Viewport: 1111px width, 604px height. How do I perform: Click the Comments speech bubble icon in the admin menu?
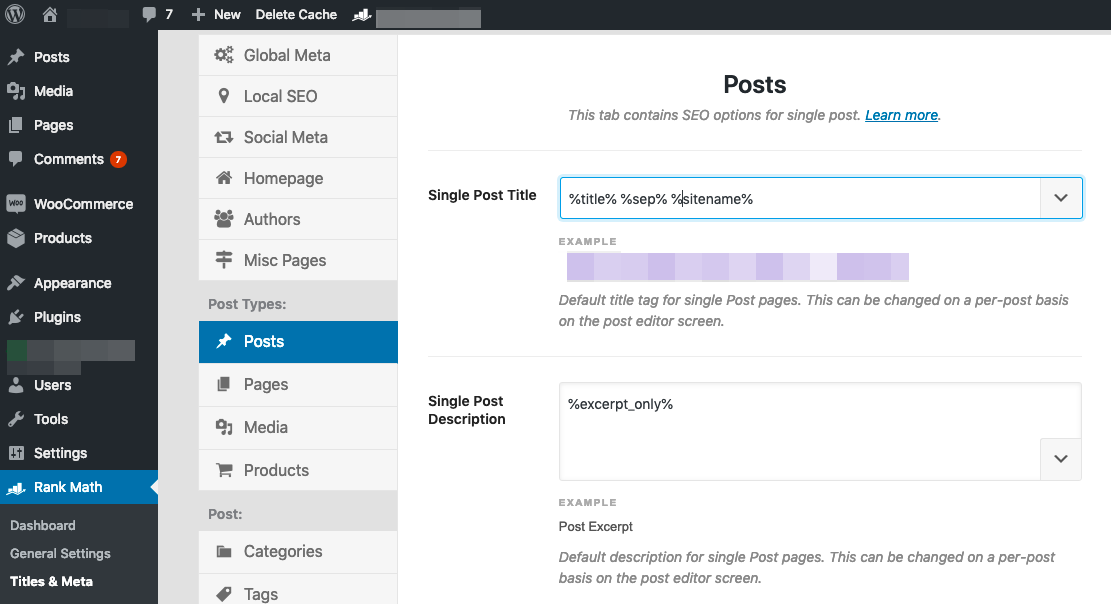pyautogui.click(x=16, y=159)
